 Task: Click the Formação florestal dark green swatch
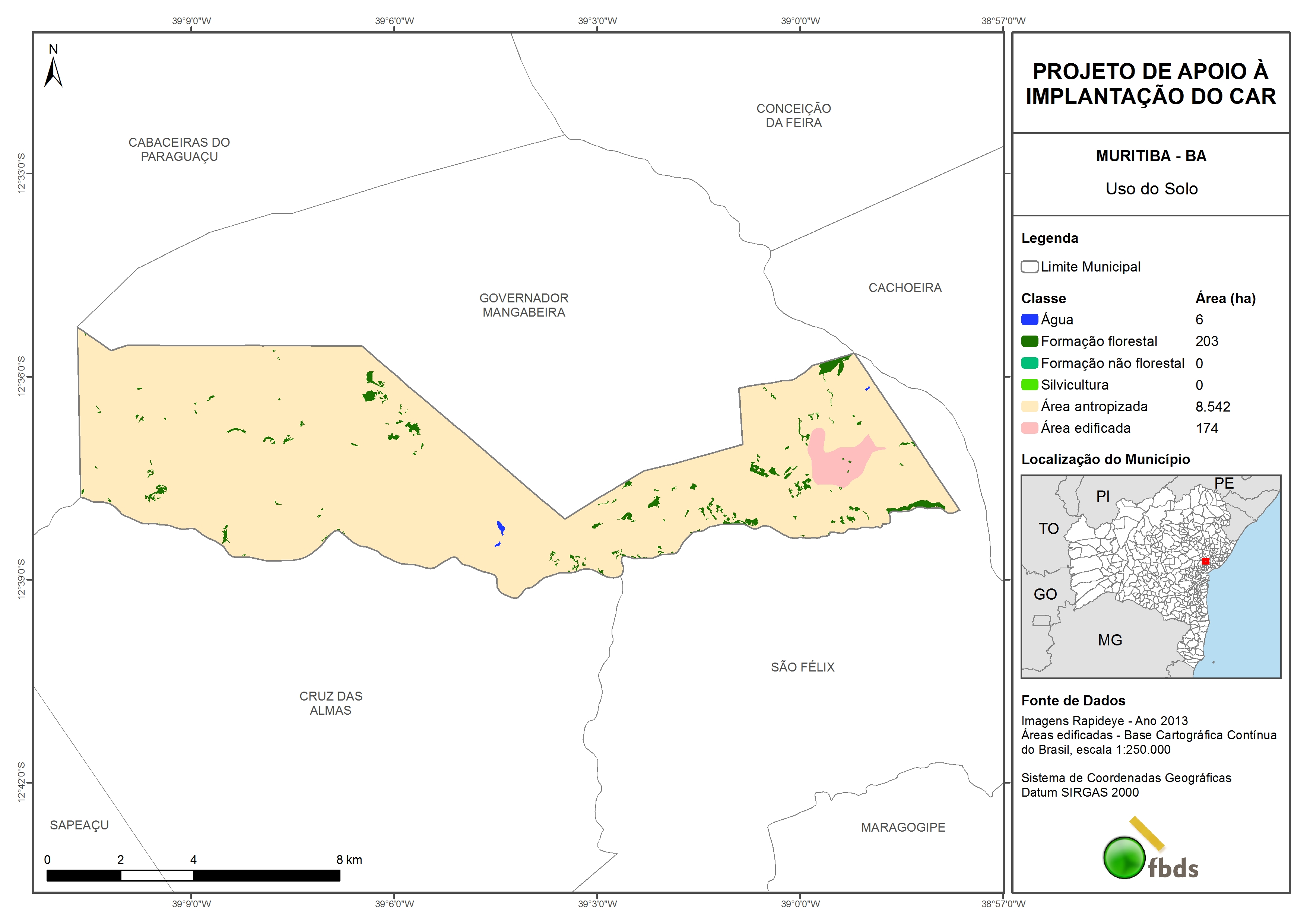[x=1029, y=341]
